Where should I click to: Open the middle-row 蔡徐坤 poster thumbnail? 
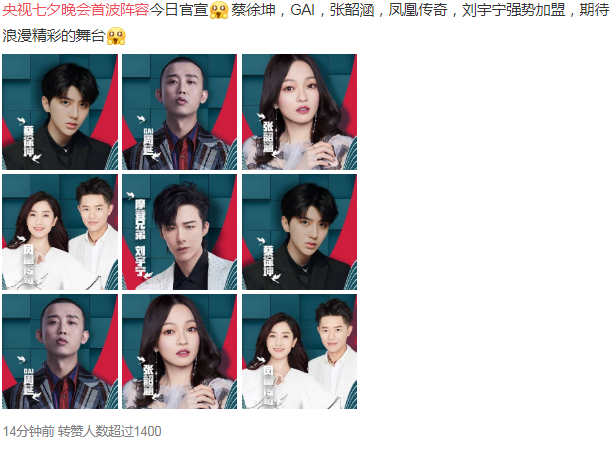pos(300,232)
